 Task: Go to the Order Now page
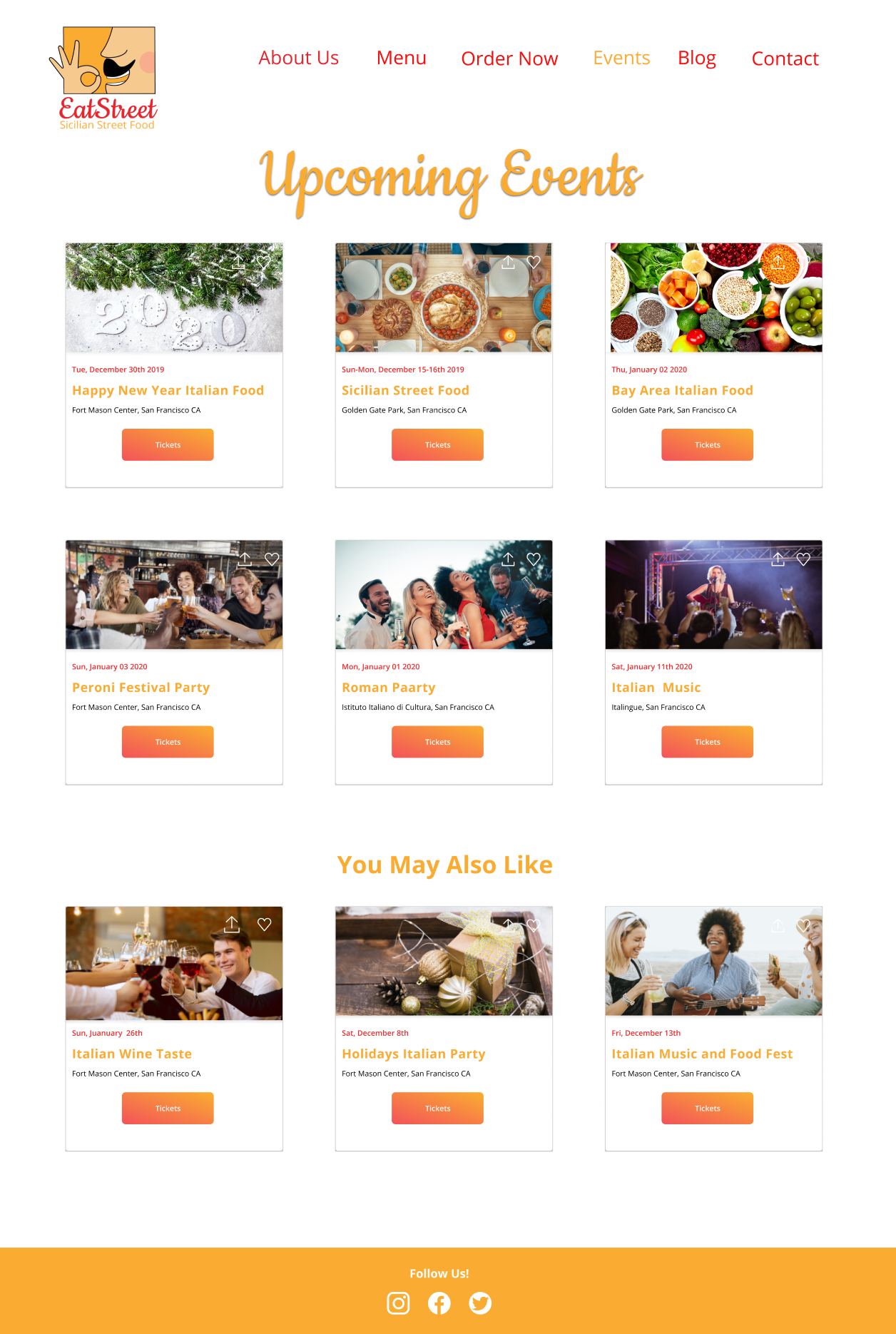509,58
